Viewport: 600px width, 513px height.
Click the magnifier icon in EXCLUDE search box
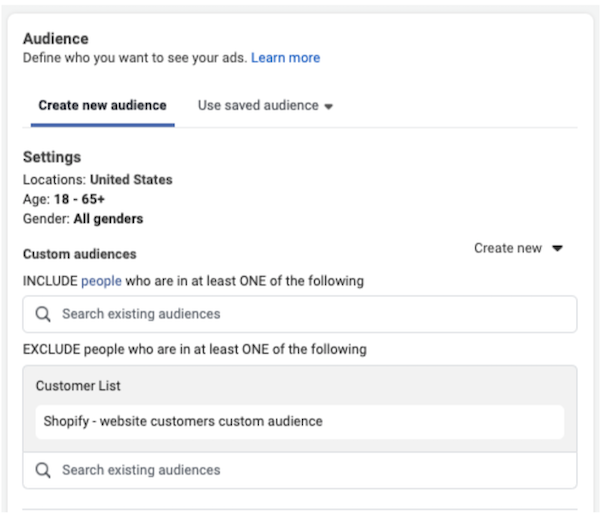click(x=43, y=469)
